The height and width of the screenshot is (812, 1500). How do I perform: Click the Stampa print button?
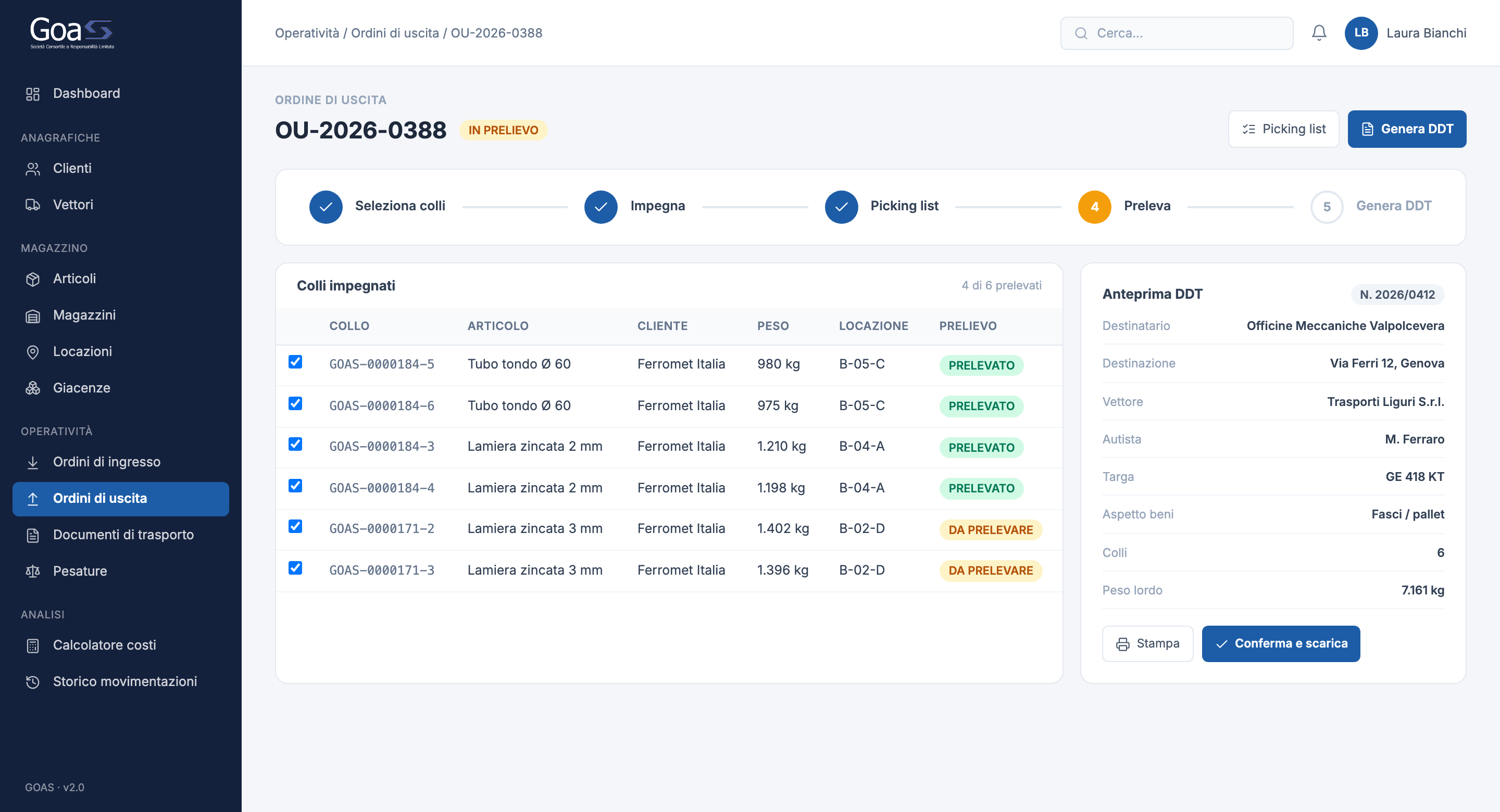tap(1147, 644)
